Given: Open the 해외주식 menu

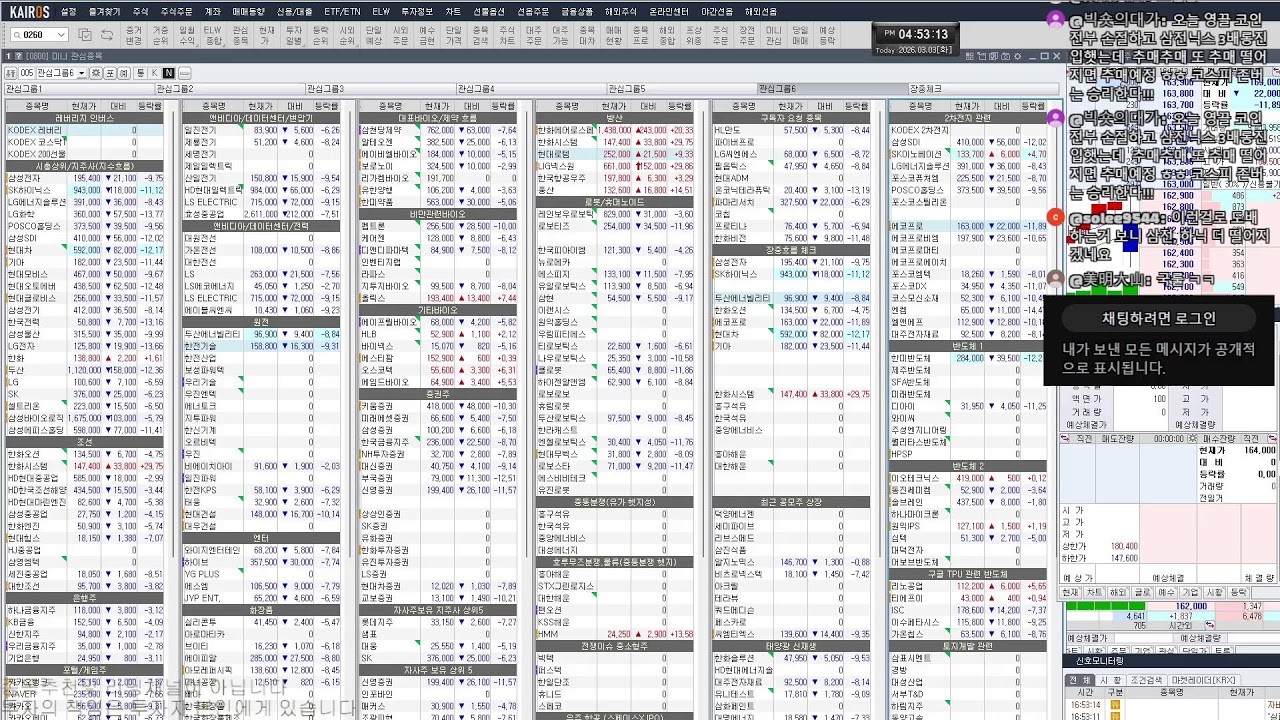Looking at the screenshot, I should (x=621, y=11).
